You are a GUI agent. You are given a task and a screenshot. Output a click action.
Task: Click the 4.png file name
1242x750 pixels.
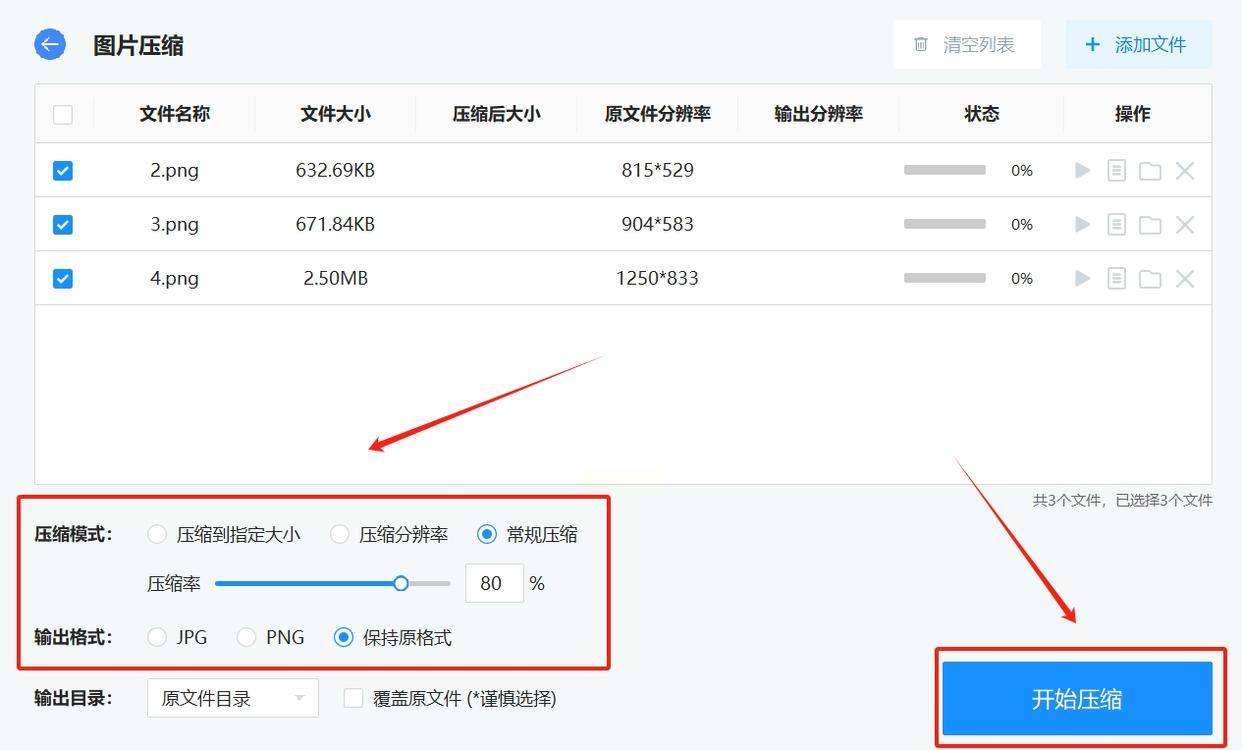point(175,279)
